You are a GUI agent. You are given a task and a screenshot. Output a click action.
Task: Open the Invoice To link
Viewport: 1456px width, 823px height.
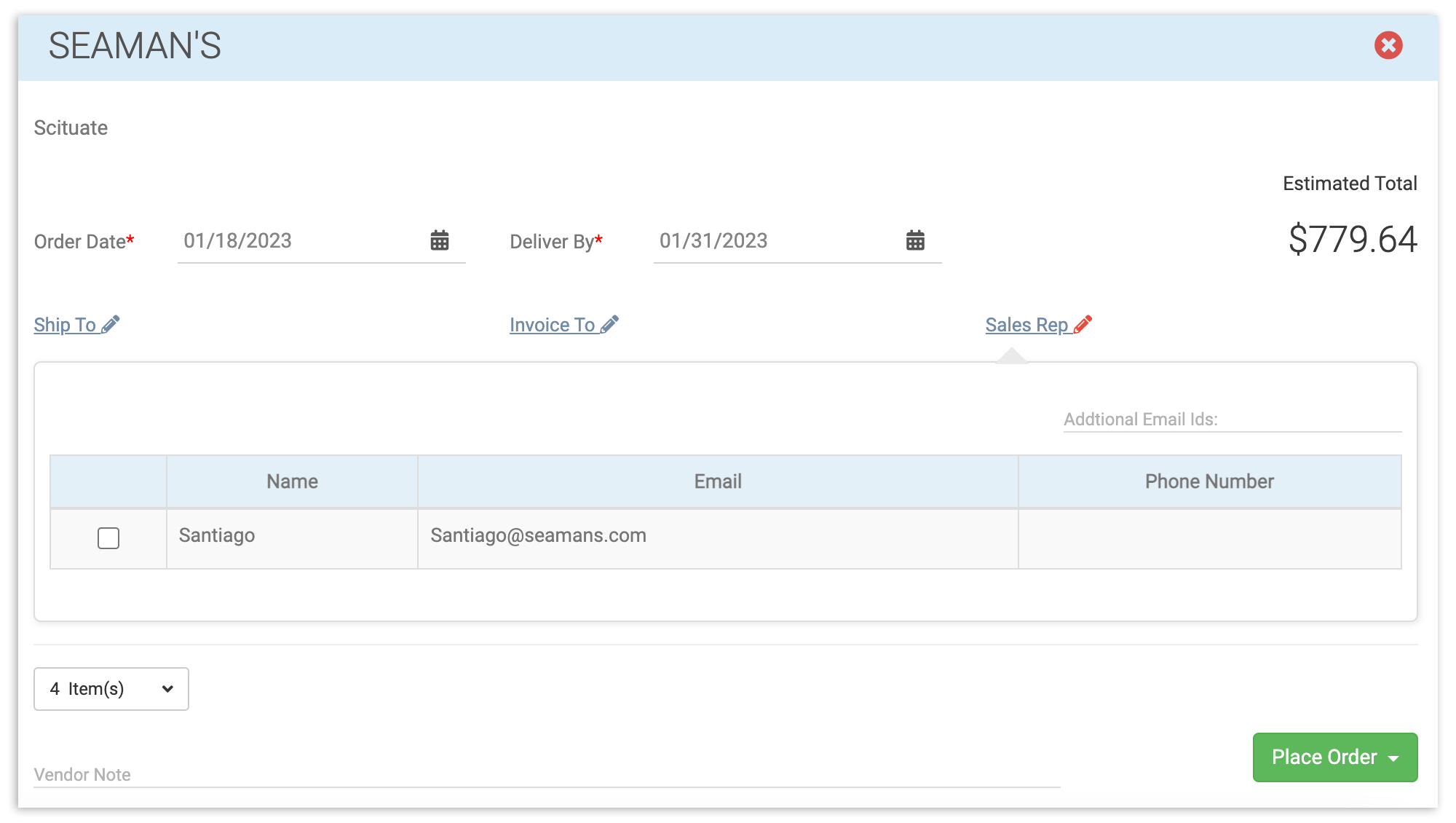coord(552,325)
